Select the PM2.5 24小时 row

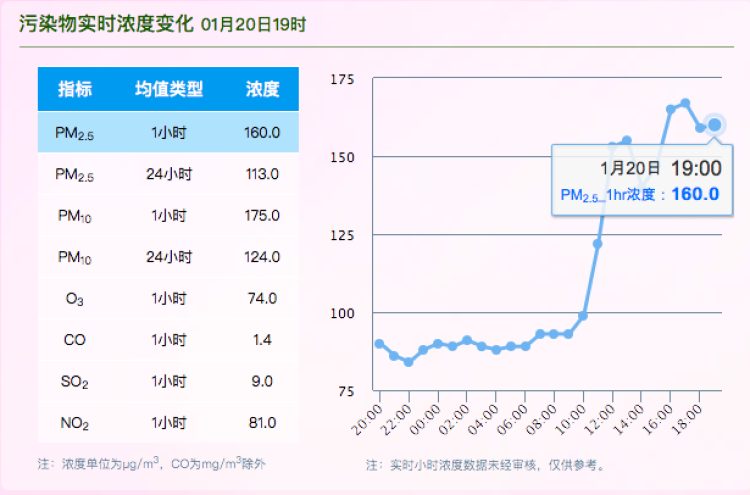click(x=168, y=174)
